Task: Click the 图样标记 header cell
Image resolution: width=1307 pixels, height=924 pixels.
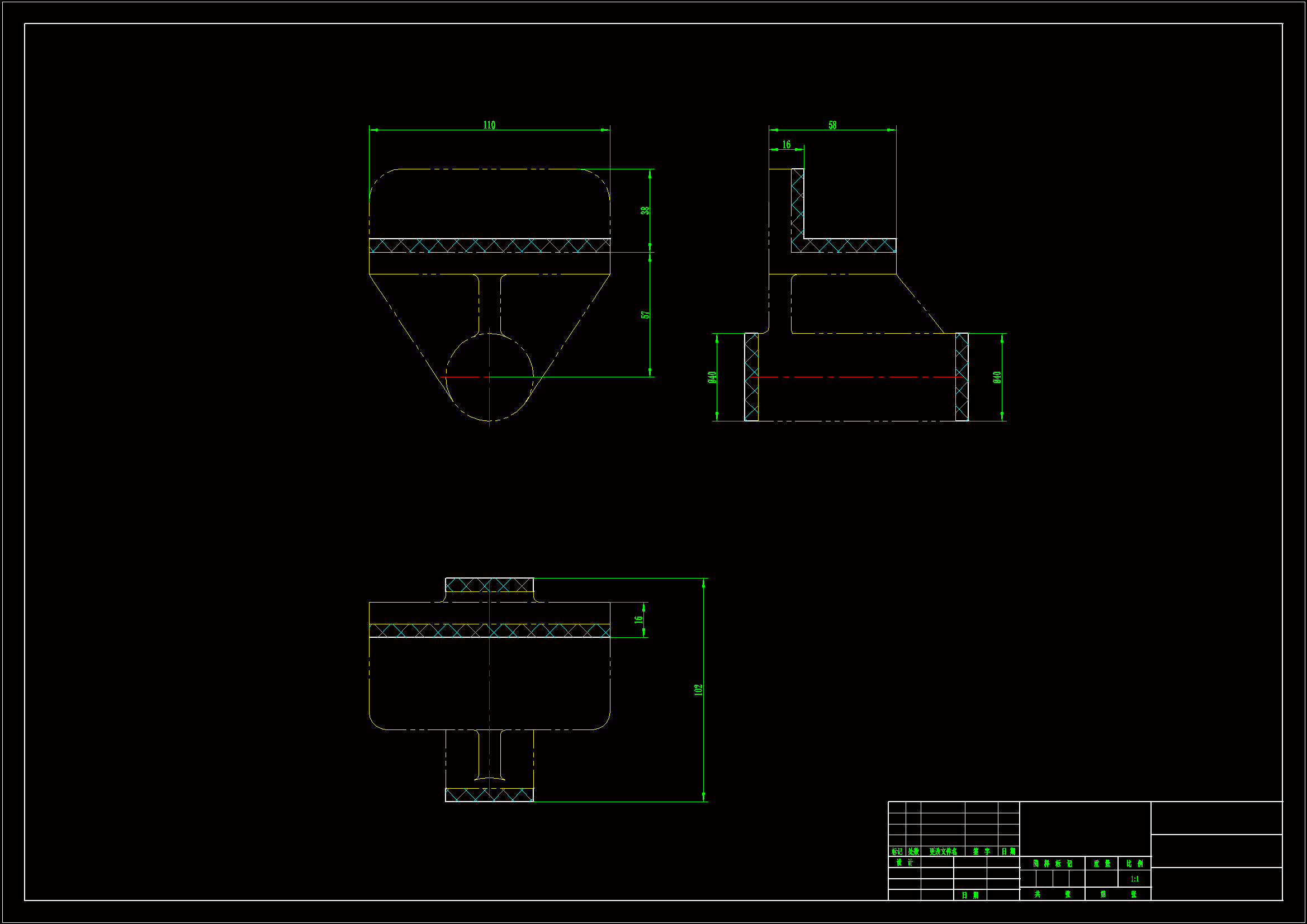Action: click(x=1052, y=864)
